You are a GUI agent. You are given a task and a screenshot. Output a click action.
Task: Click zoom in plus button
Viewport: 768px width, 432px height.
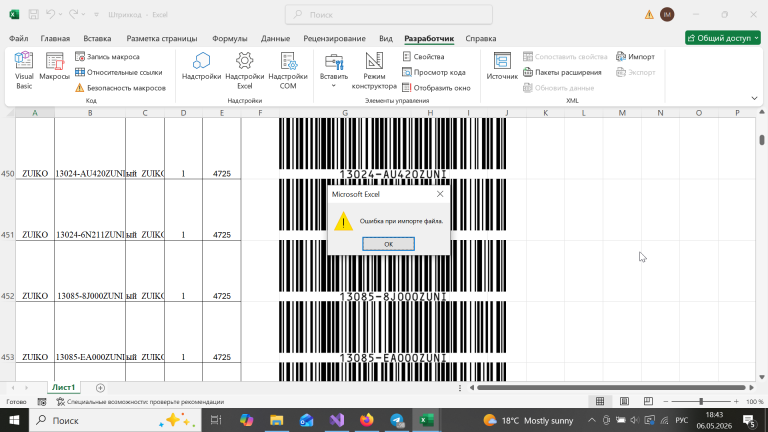pyautogui.click(x=736, y=402)
